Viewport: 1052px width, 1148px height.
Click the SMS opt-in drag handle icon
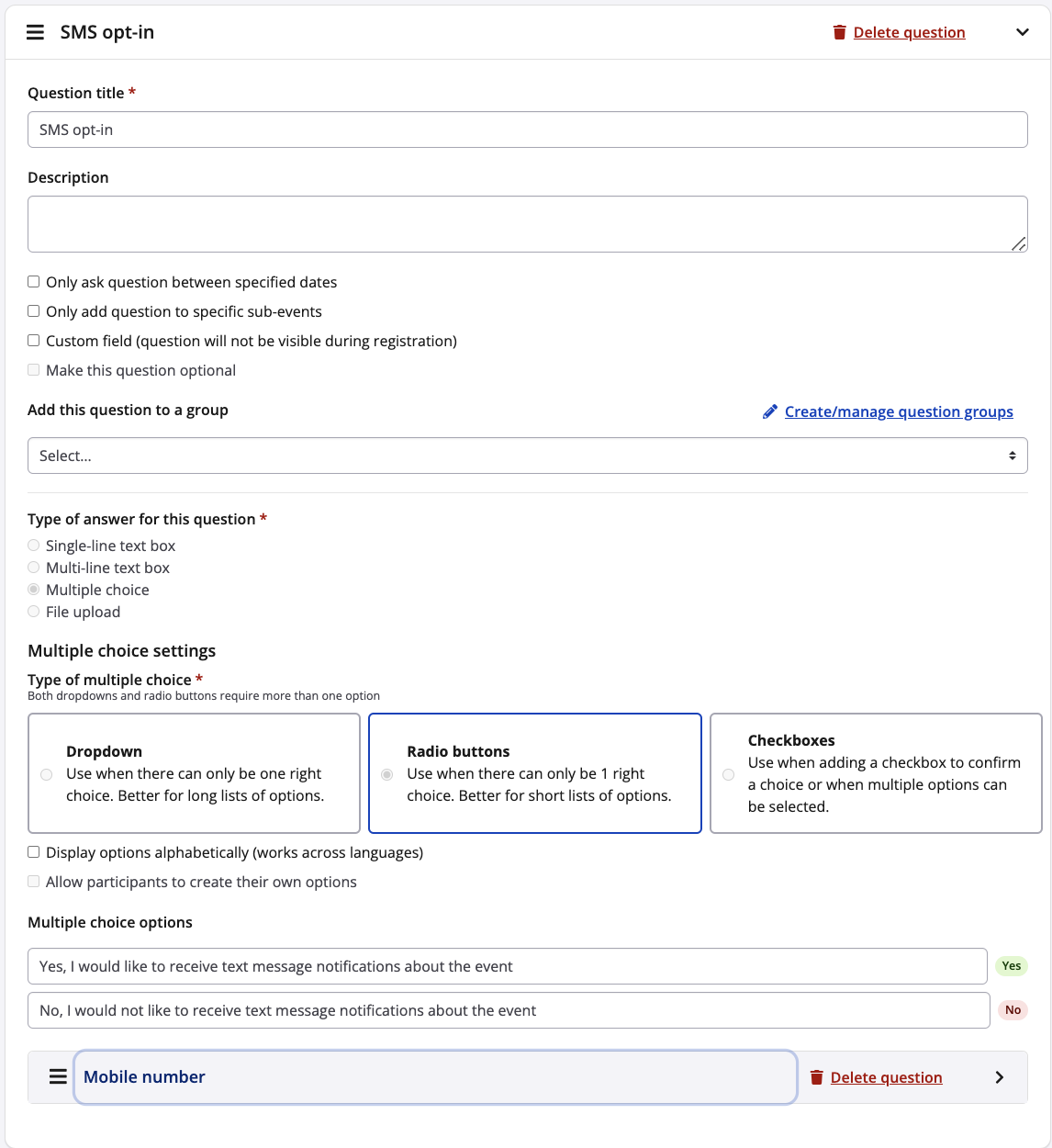[x=35, y=32]
